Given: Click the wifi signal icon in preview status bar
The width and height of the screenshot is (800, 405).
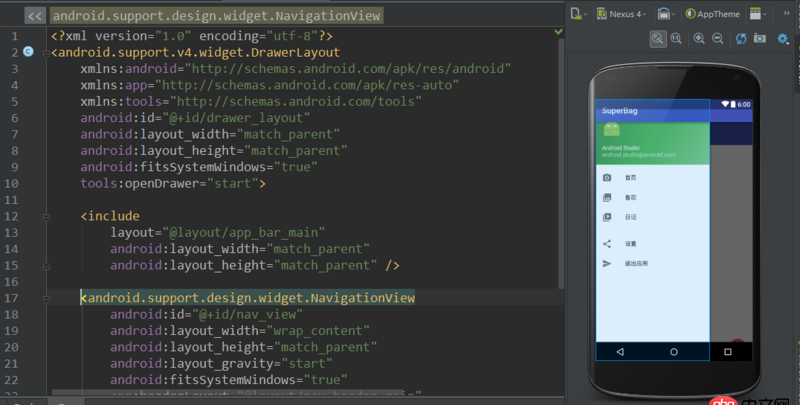Looking at the screenshot, I should click(725, 104).
